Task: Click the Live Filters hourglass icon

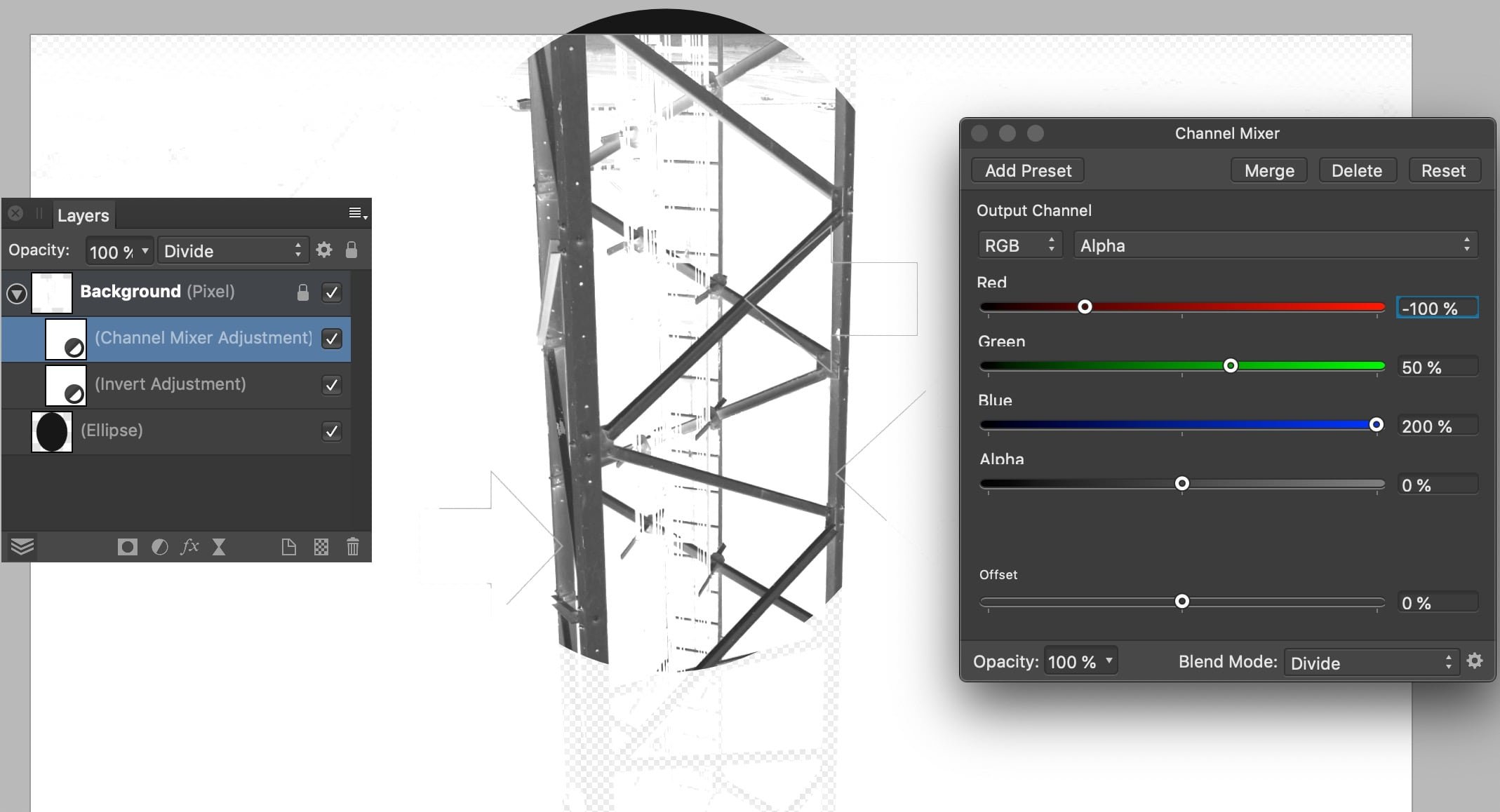Action: [219, 547]
